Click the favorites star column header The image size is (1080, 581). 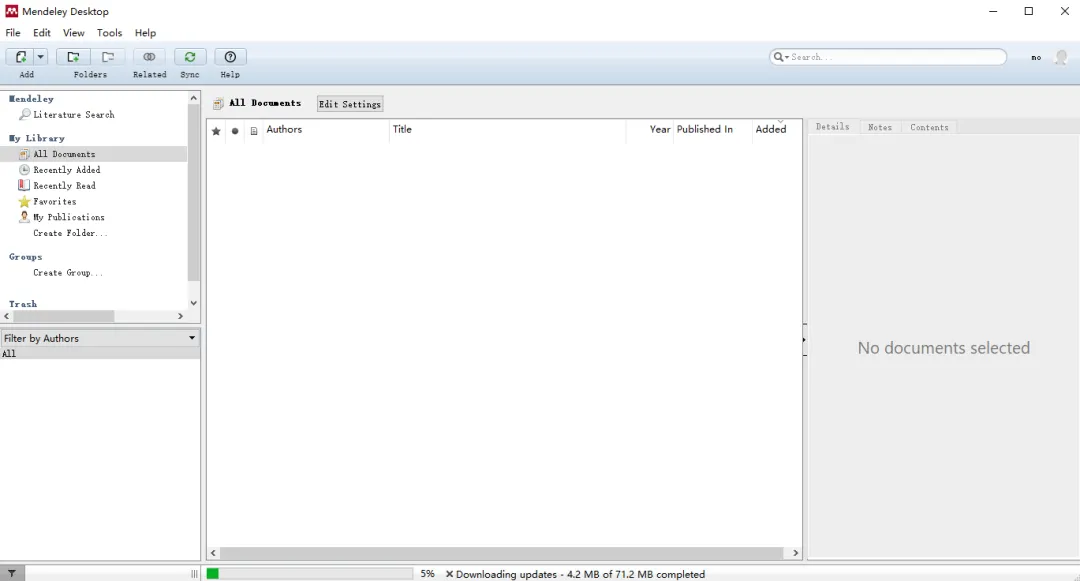[216, 131]
